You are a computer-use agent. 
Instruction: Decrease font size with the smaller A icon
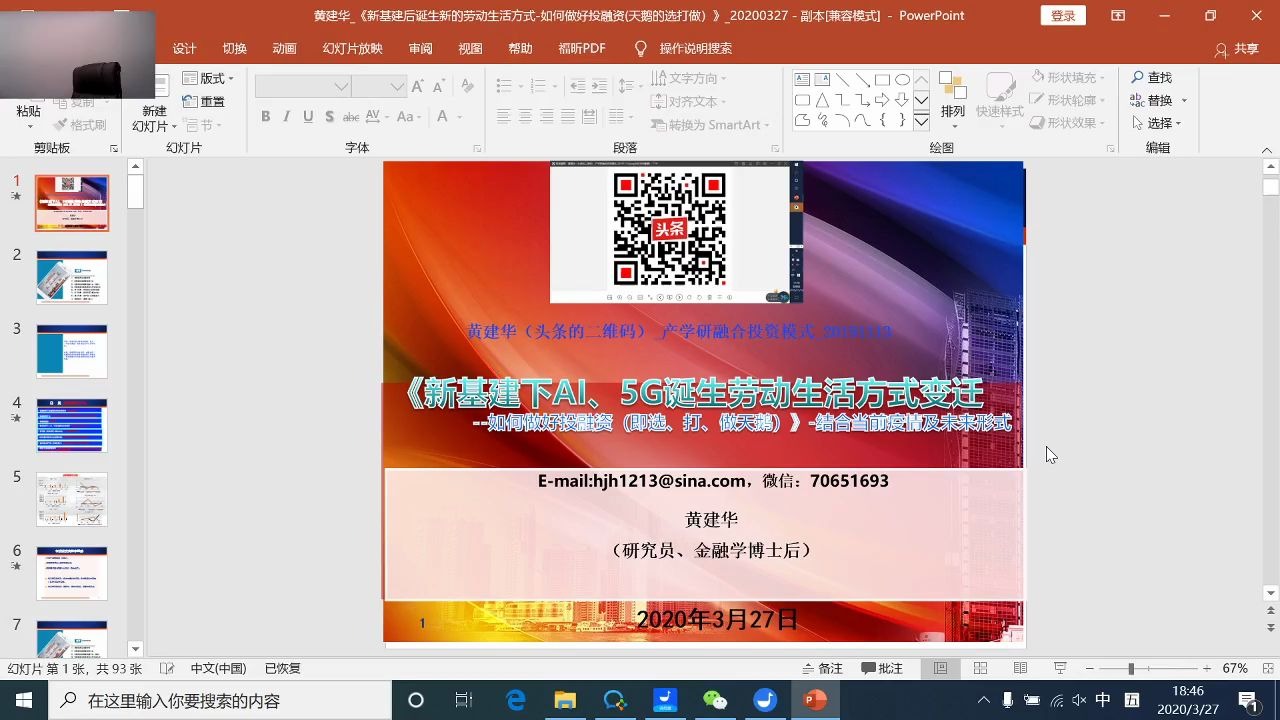pyautogui.click(x=440, y=87)
